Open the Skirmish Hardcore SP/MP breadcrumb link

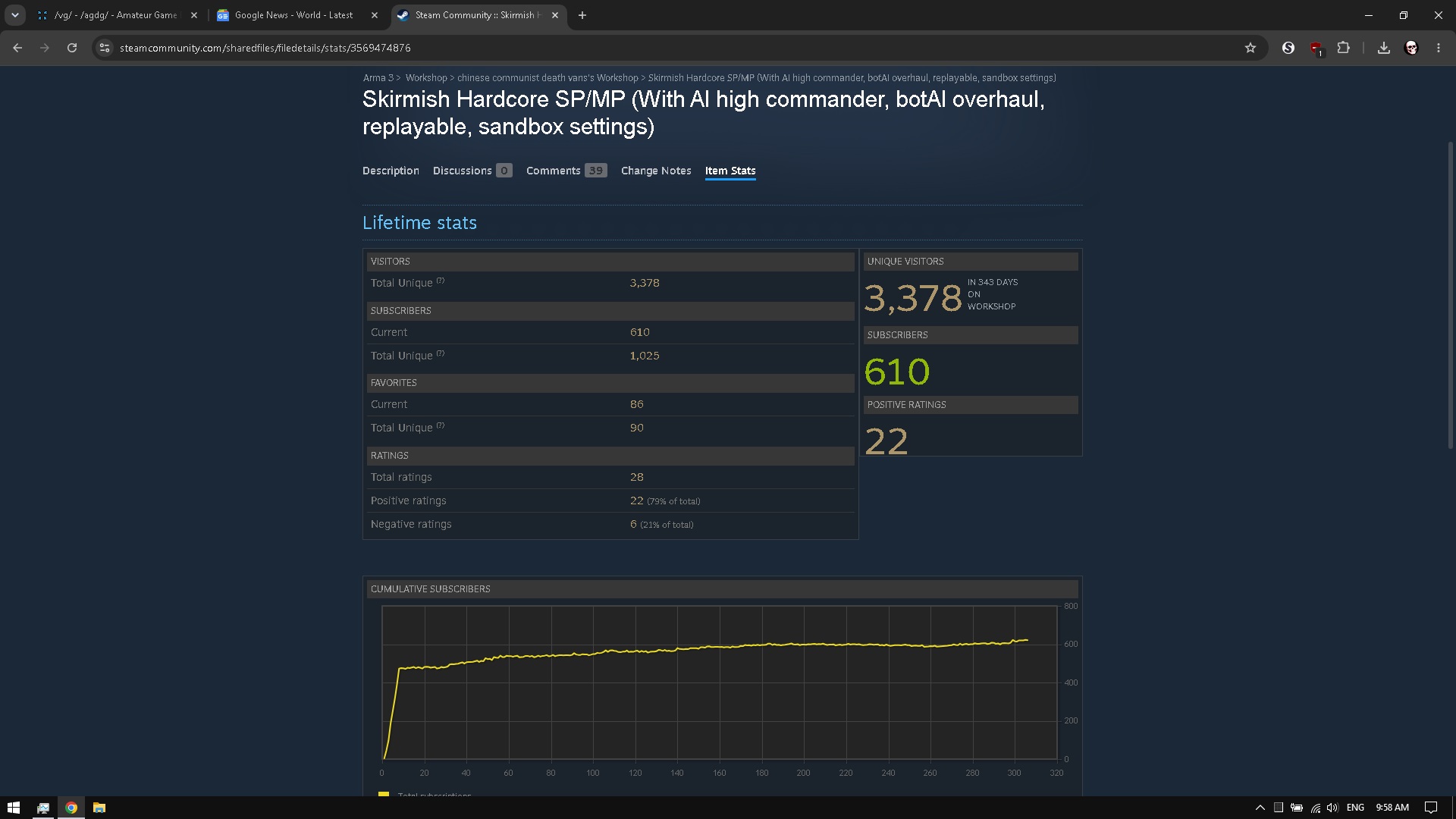click(852, 78)
